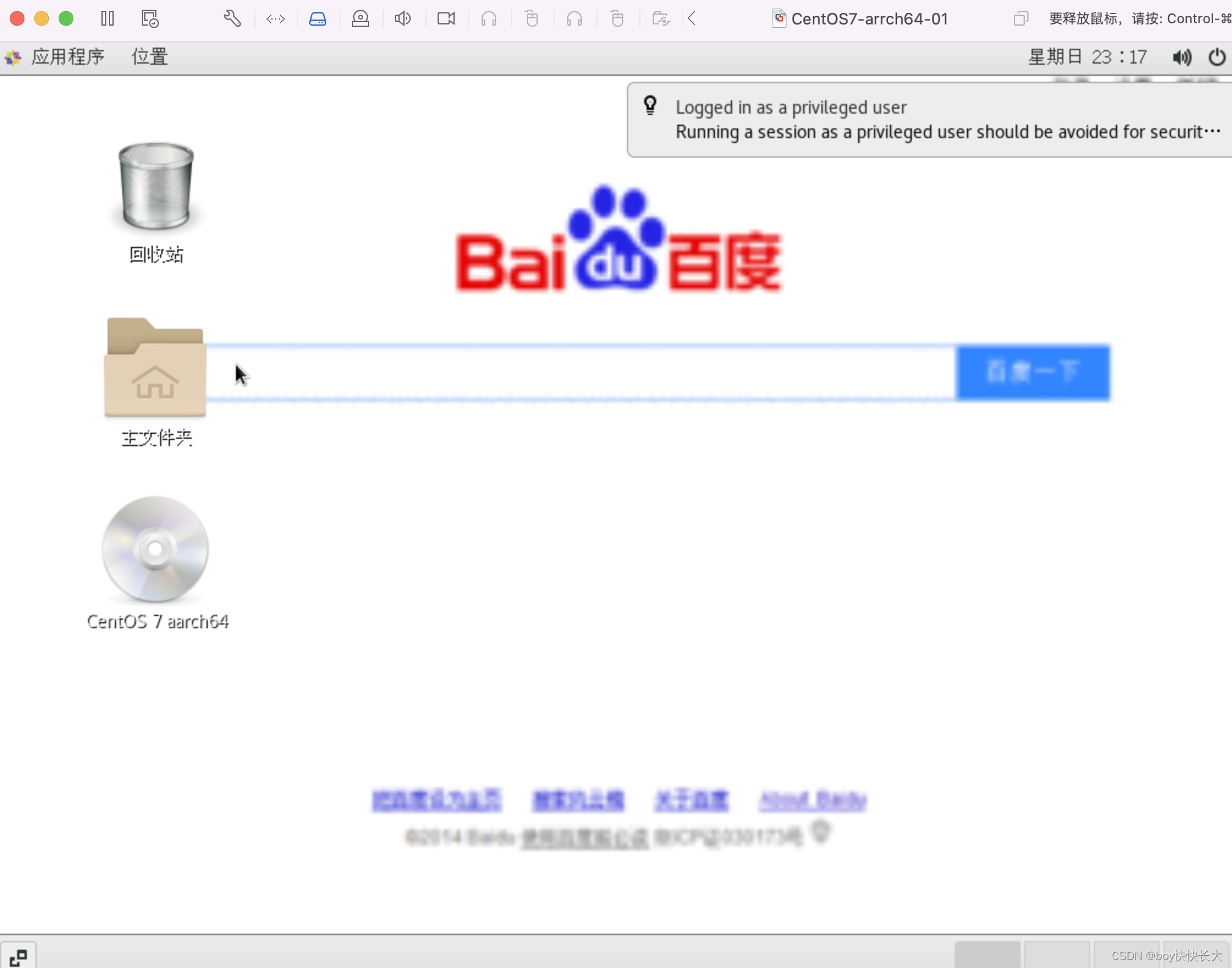1232x968 pixels.
Task: Click the window list icon in bottom panel
Action: (x=18, y=956)
